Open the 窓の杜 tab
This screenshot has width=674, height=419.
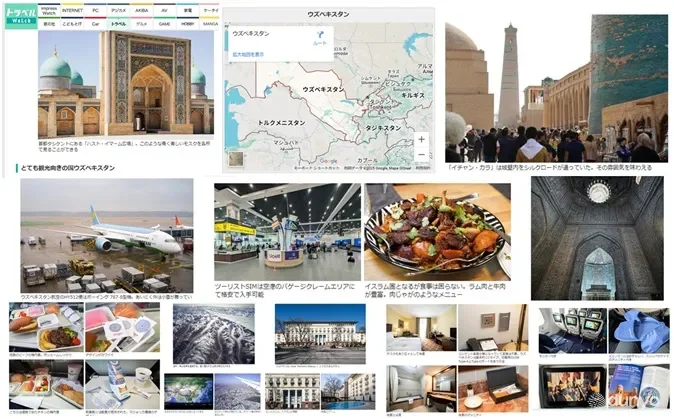coord(49,24)
